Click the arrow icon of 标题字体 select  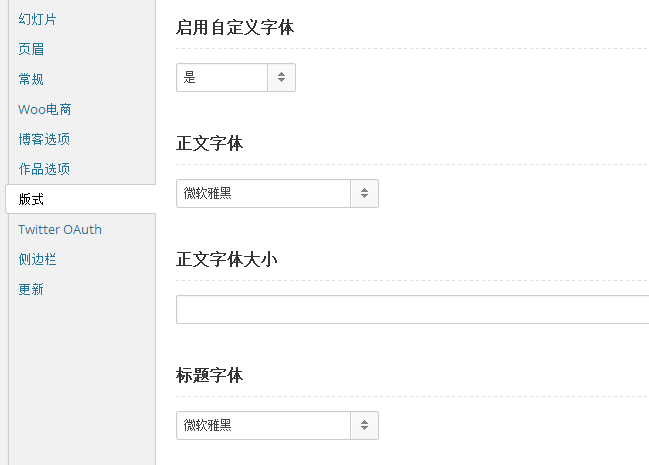tap(364, 425)
